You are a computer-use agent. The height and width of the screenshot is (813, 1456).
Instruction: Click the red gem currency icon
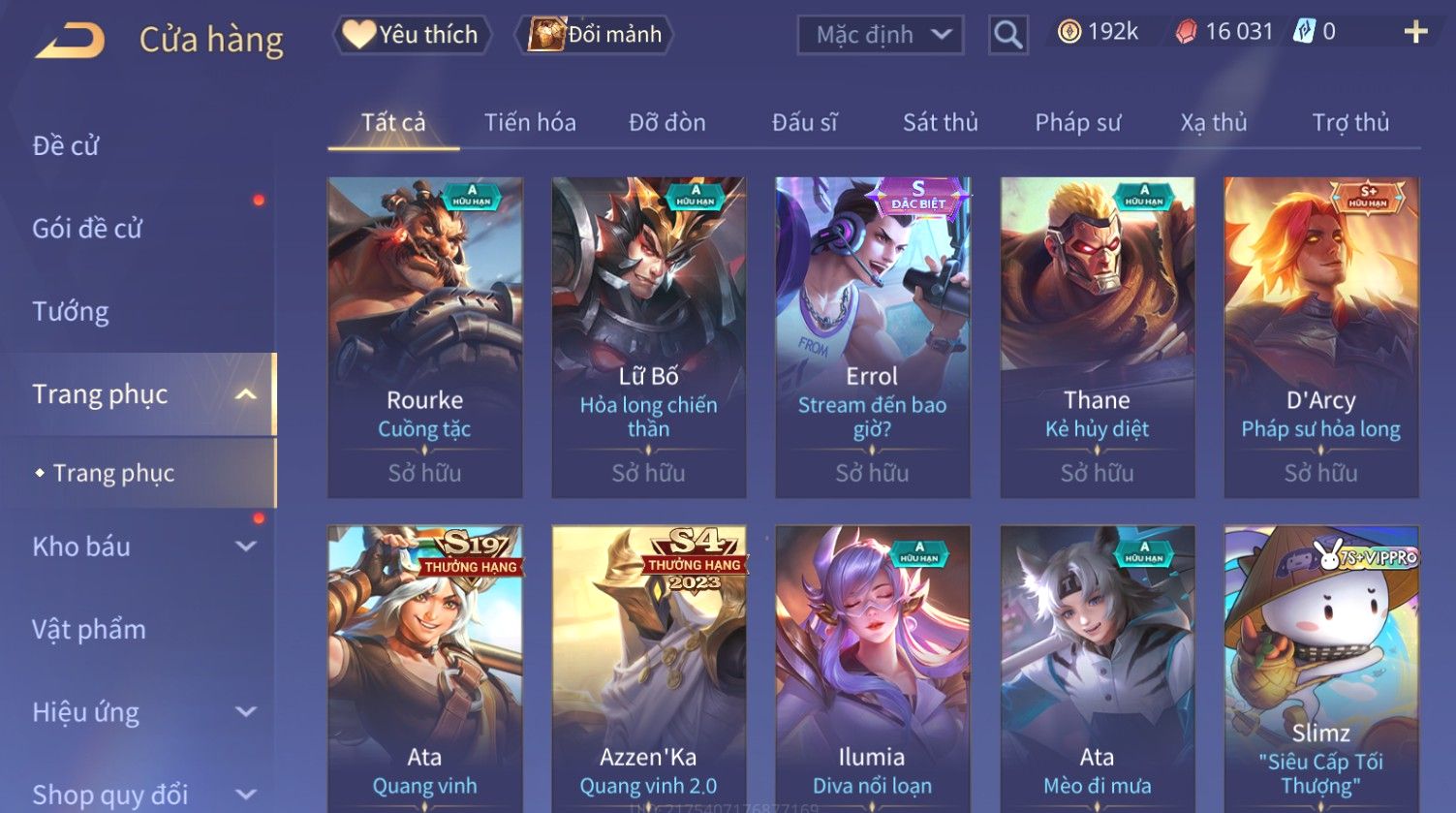(x=1186, y=32)
